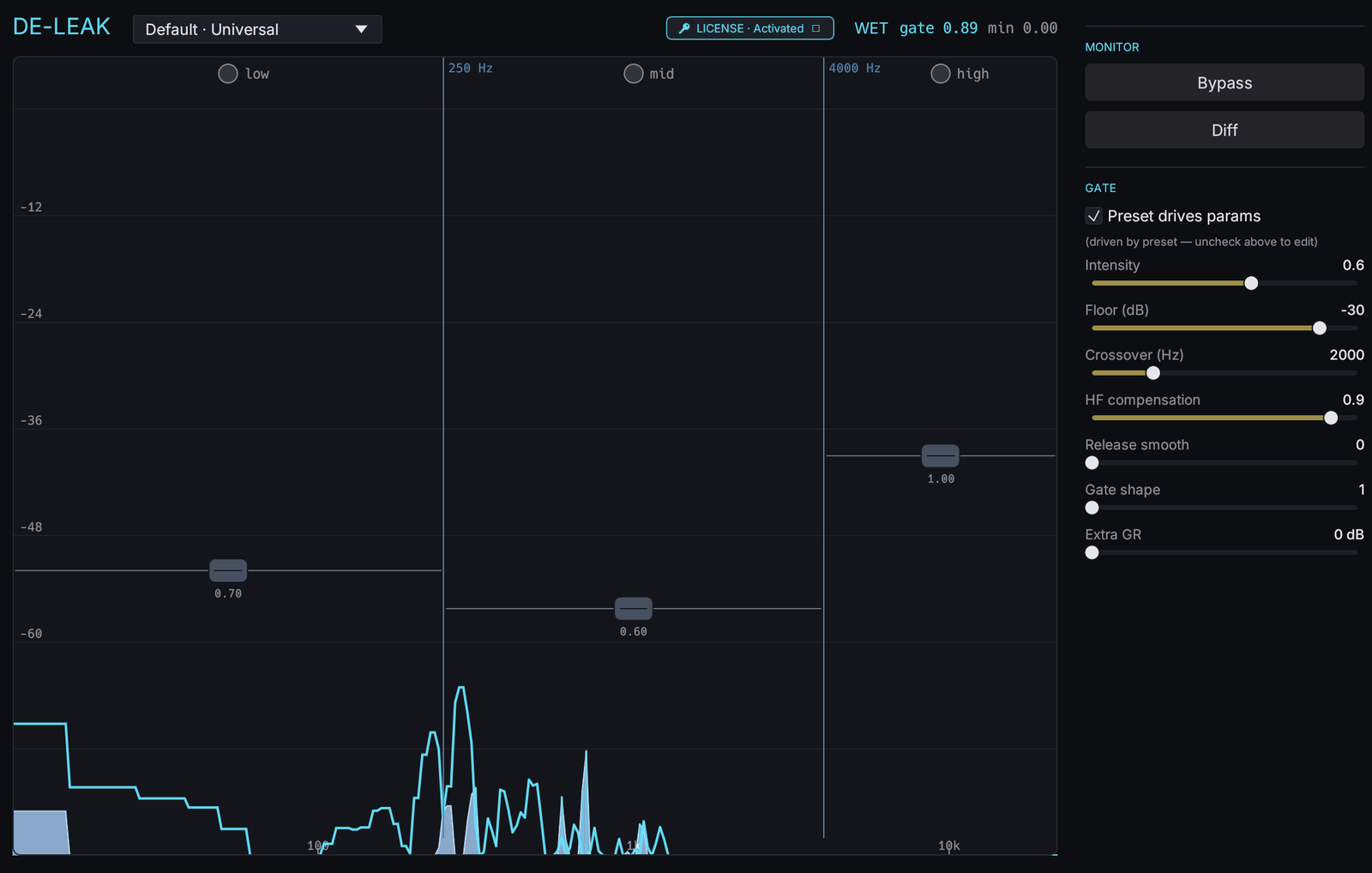This screenshot has height=873, width=1372.
Task: Click the HF compensation slider handle
Action: pos(1331,418)
